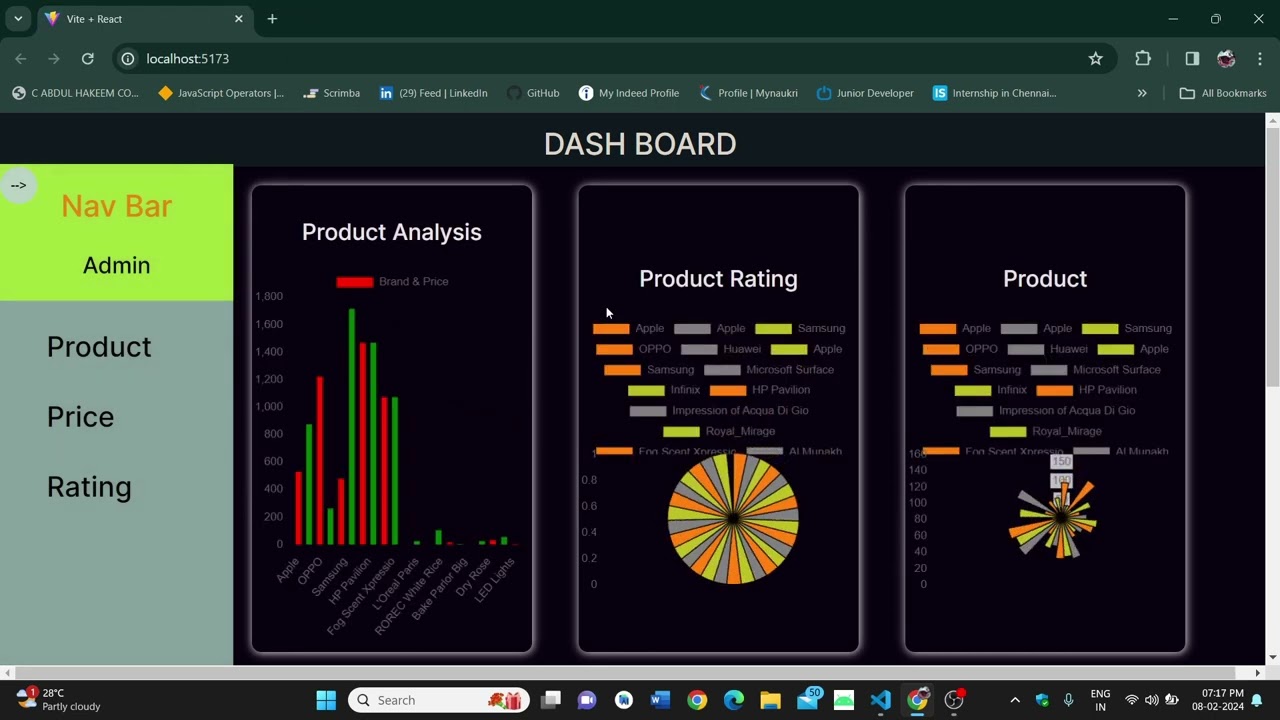
Task: Open the Extensions puzzle icon
Action: [x=1143, y=59]
